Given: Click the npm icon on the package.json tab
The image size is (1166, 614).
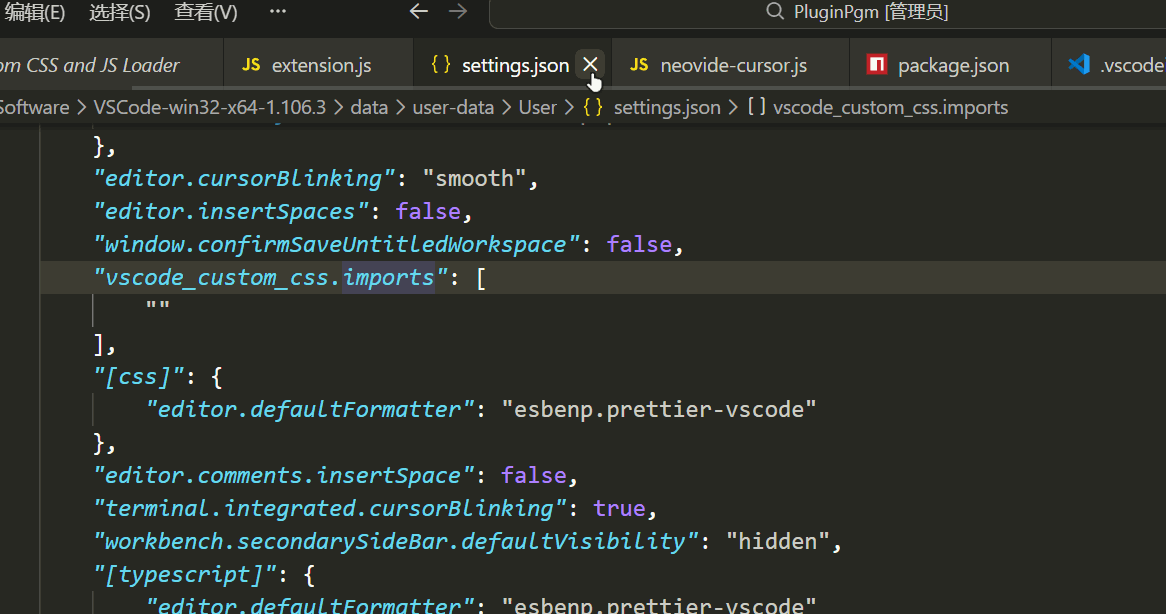Looking at the screenshot, I should click(x=876, y=64).
